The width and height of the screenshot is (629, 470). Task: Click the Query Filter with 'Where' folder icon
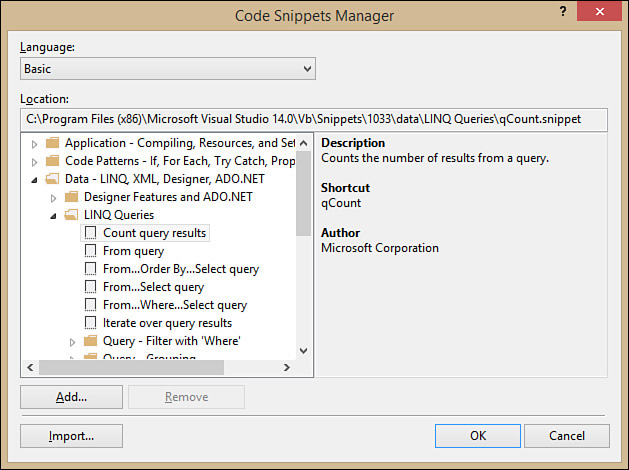pos(91,341)
